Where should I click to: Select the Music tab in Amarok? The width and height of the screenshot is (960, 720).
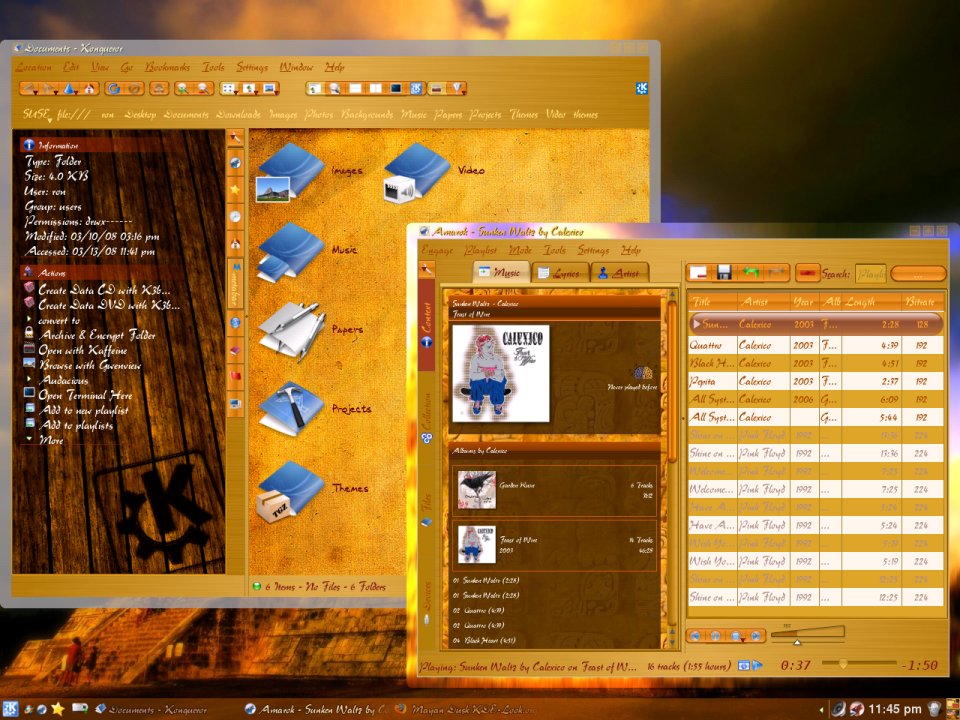coord(500,272)
